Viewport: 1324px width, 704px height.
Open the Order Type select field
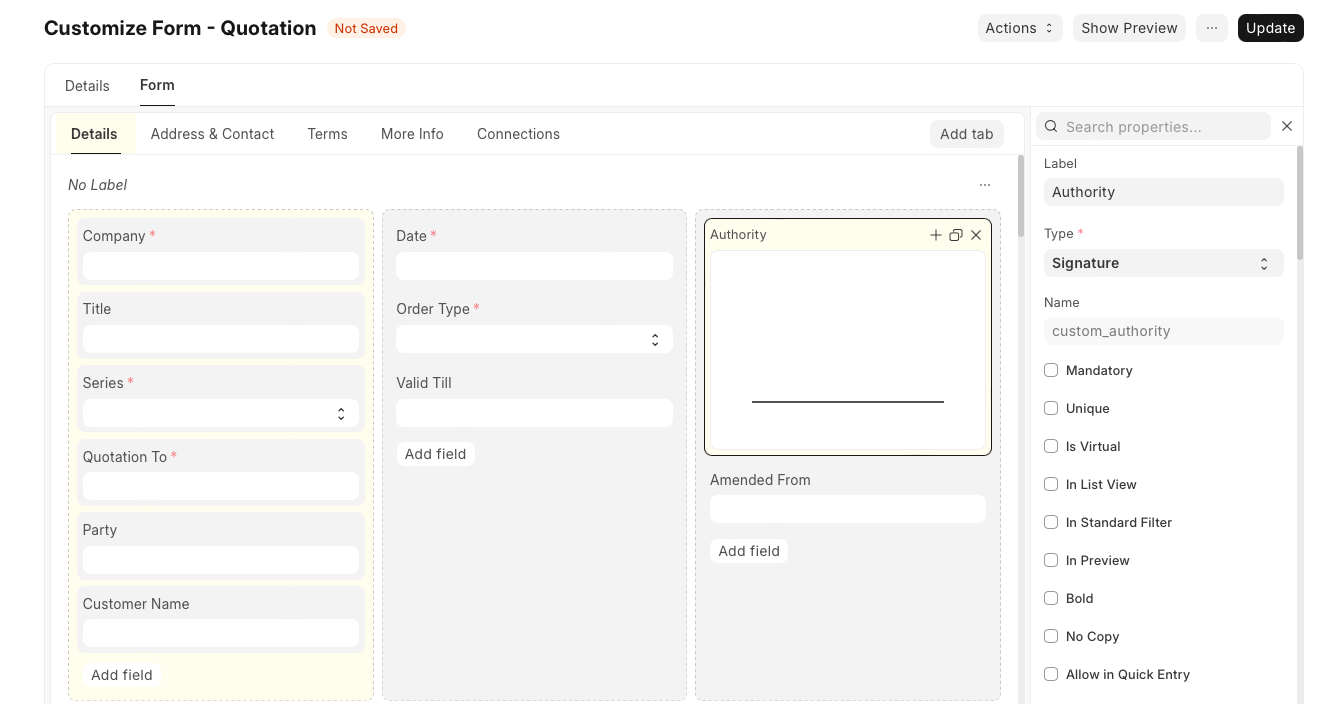click(534, 340)
